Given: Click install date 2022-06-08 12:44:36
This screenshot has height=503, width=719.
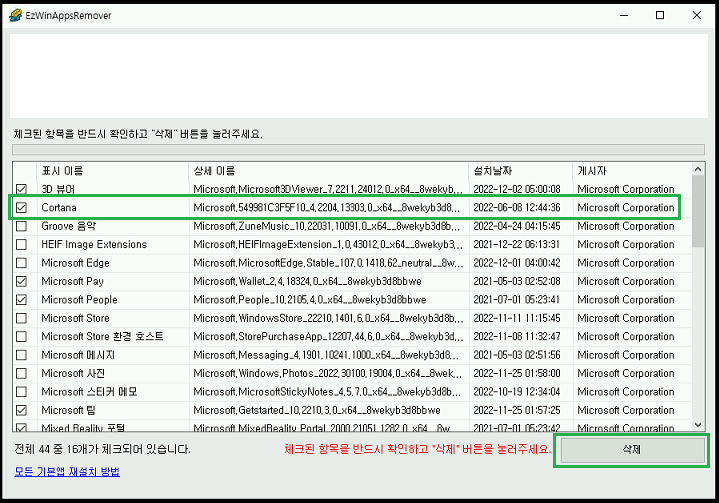Looking at the screenshot, I should click(517, 208).
